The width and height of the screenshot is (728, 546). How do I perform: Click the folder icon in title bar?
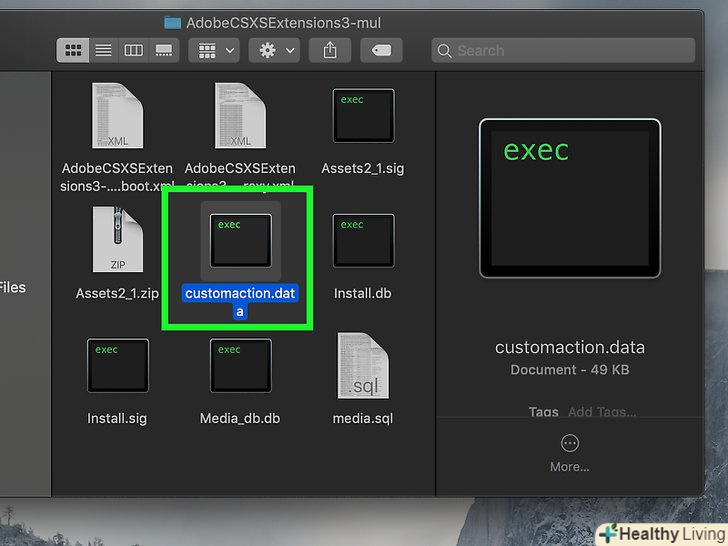(173, 23)
